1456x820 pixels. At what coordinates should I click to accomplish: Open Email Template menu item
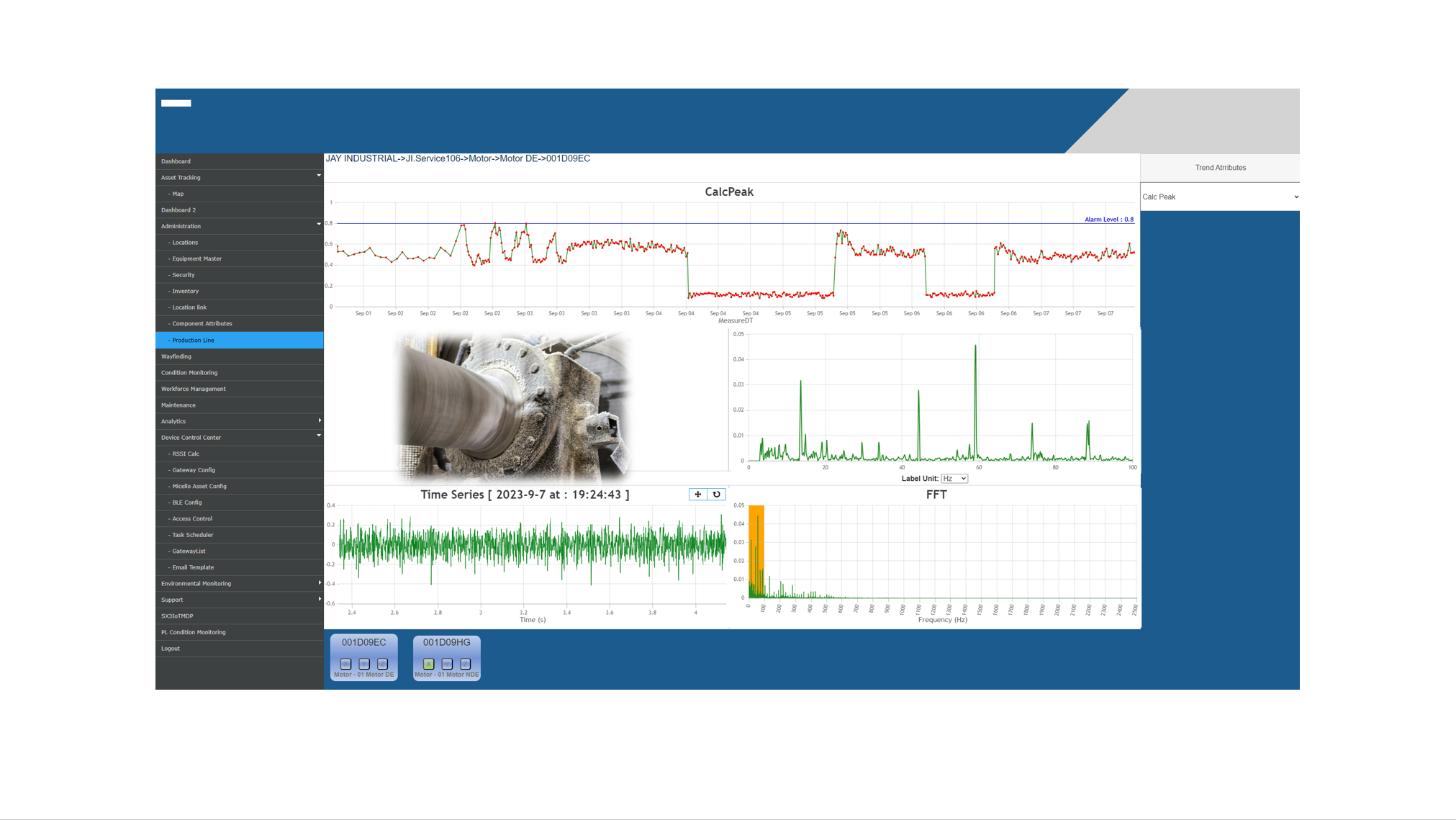[x=240, y=567]
